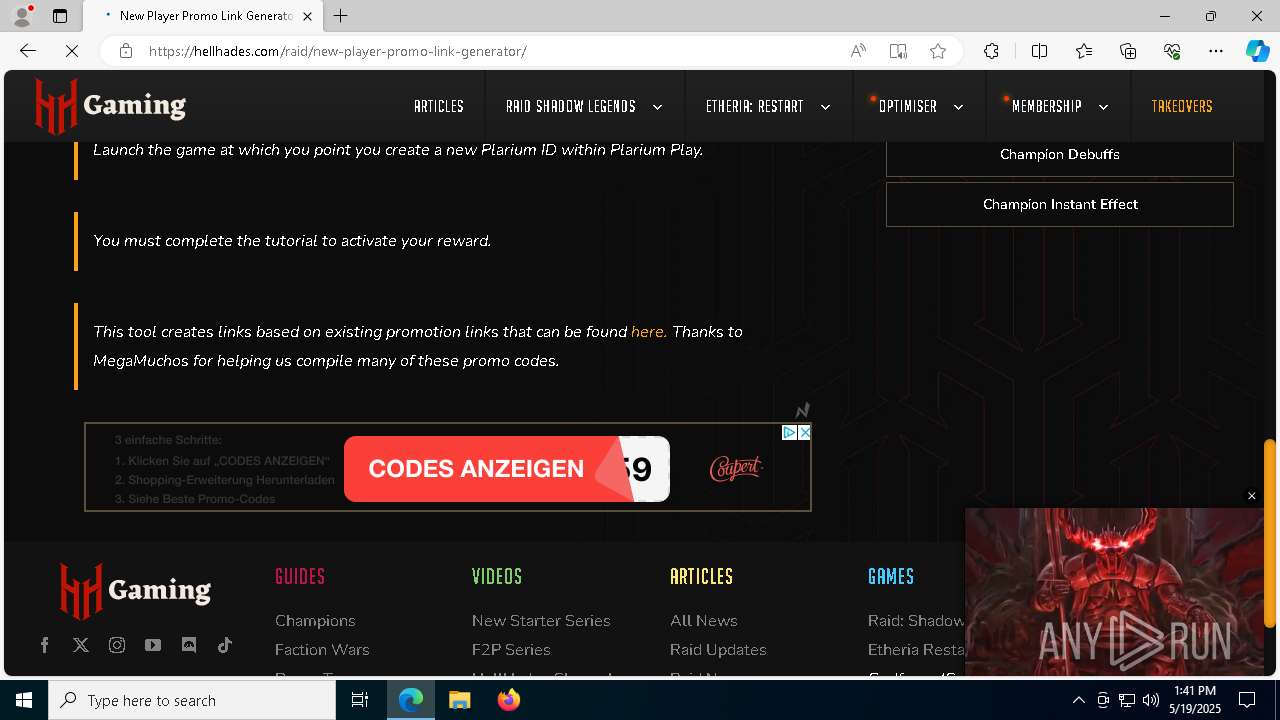Open Split screen view
The width and height of the screenshot is (1280, 720).
[x=1039, y=51]
